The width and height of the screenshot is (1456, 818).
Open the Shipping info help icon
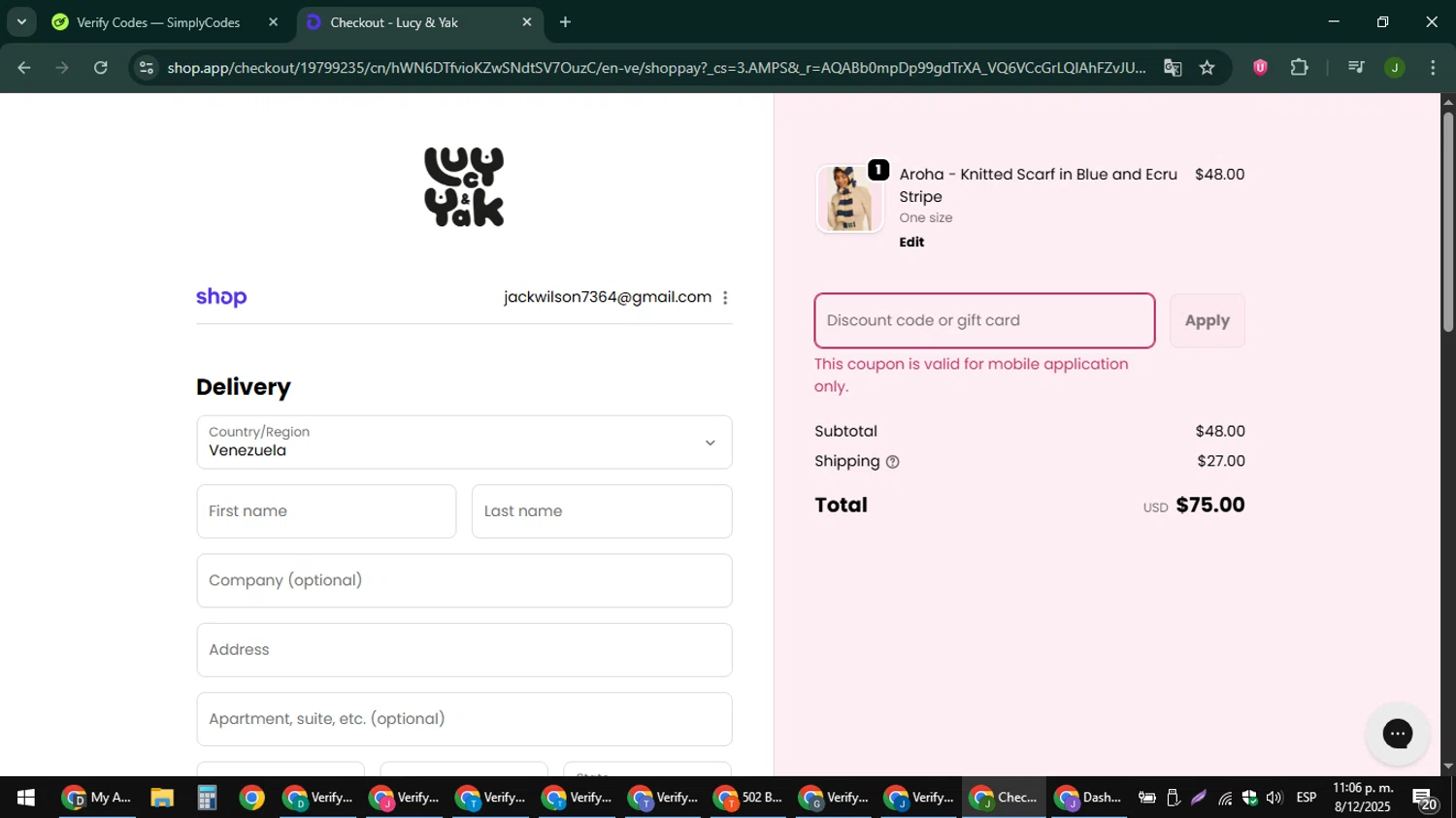click(892, 462)
